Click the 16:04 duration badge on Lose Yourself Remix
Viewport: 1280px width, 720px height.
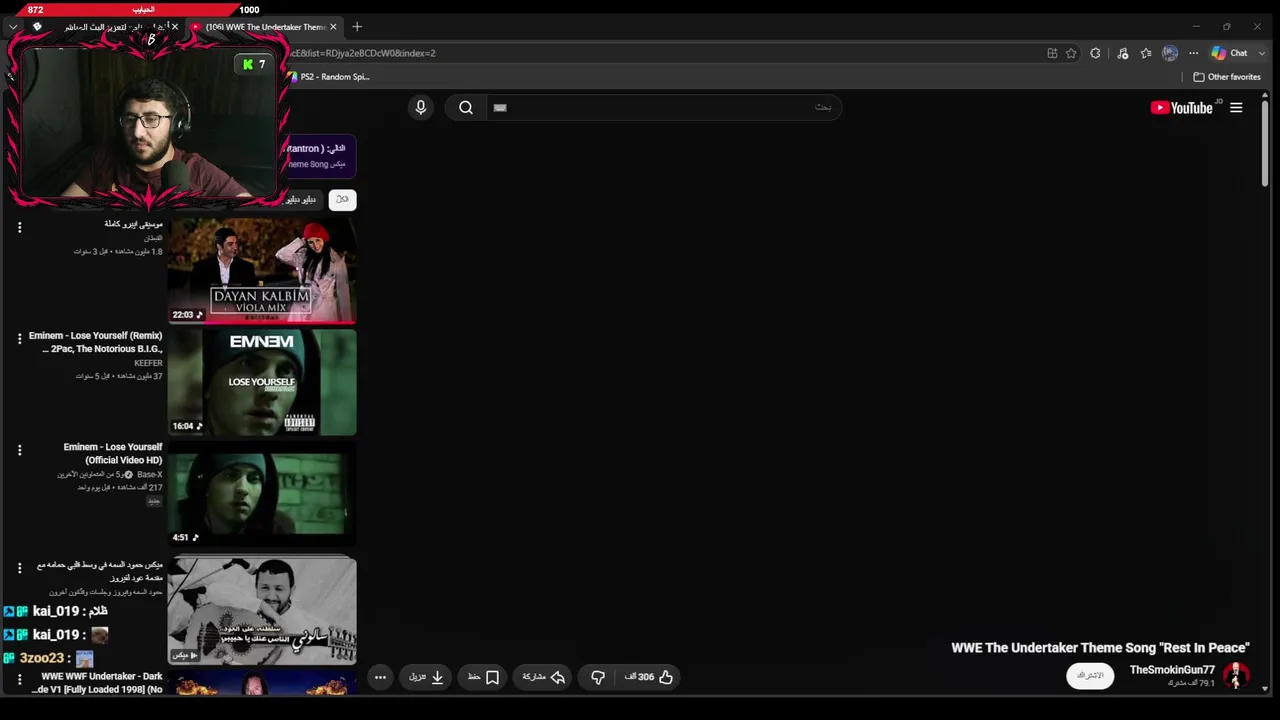pos(187,426)
